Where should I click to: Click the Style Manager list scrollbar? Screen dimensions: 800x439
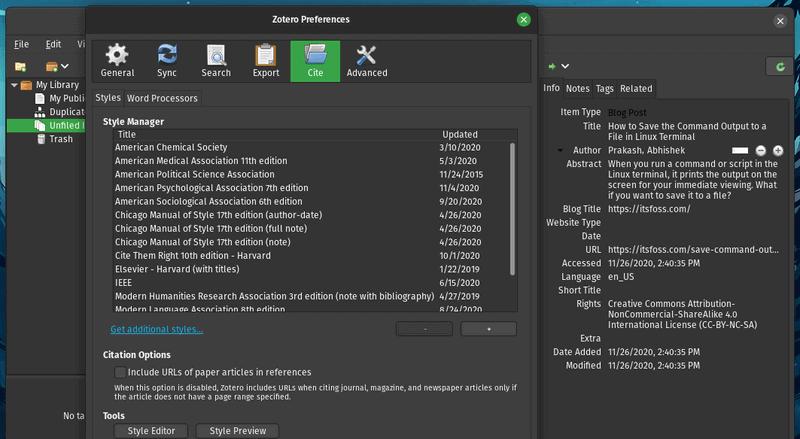(x=512, y=209)
